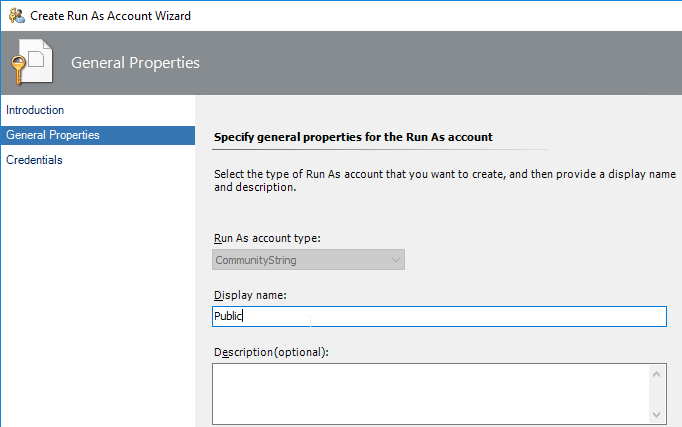The width and height of the screenshot is (682, 427).
Task: Click the Display name label
Action: pos(250,295)
